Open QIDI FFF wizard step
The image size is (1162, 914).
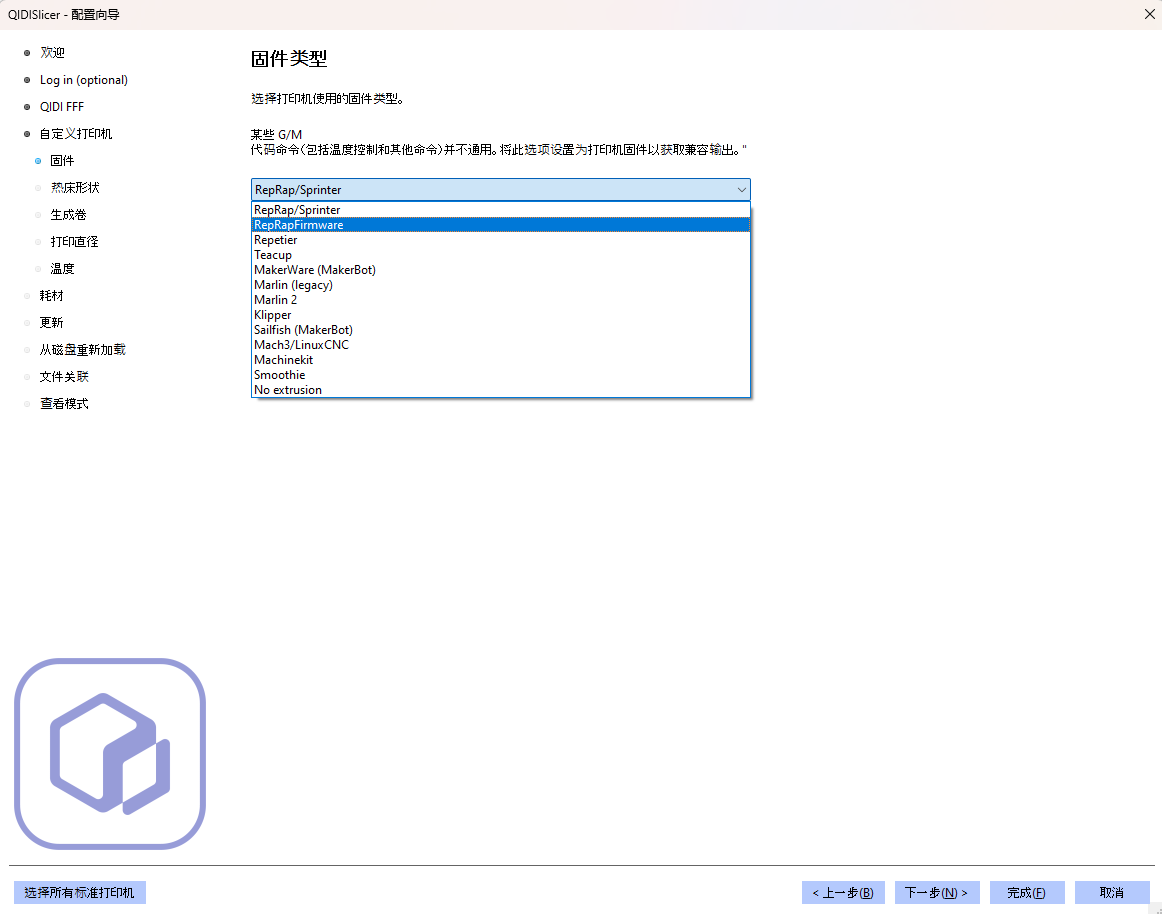pos(62,107)
